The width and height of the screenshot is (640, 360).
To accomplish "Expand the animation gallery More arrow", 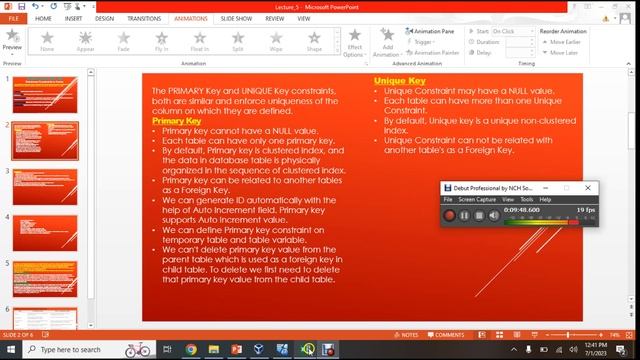I will (337, 51).
